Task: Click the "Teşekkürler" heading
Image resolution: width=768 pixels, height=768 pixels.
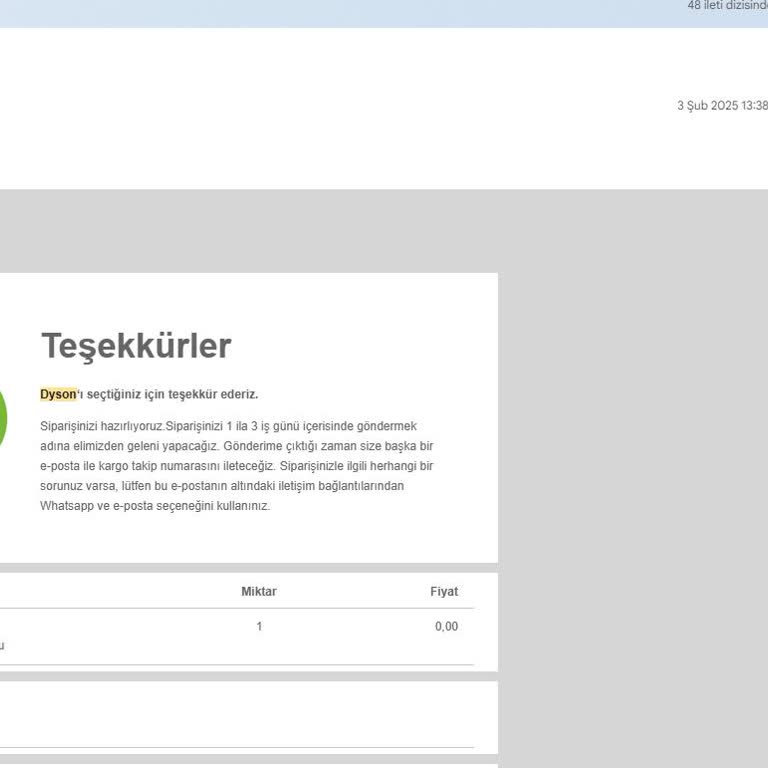Action: [x=136, y=346]
